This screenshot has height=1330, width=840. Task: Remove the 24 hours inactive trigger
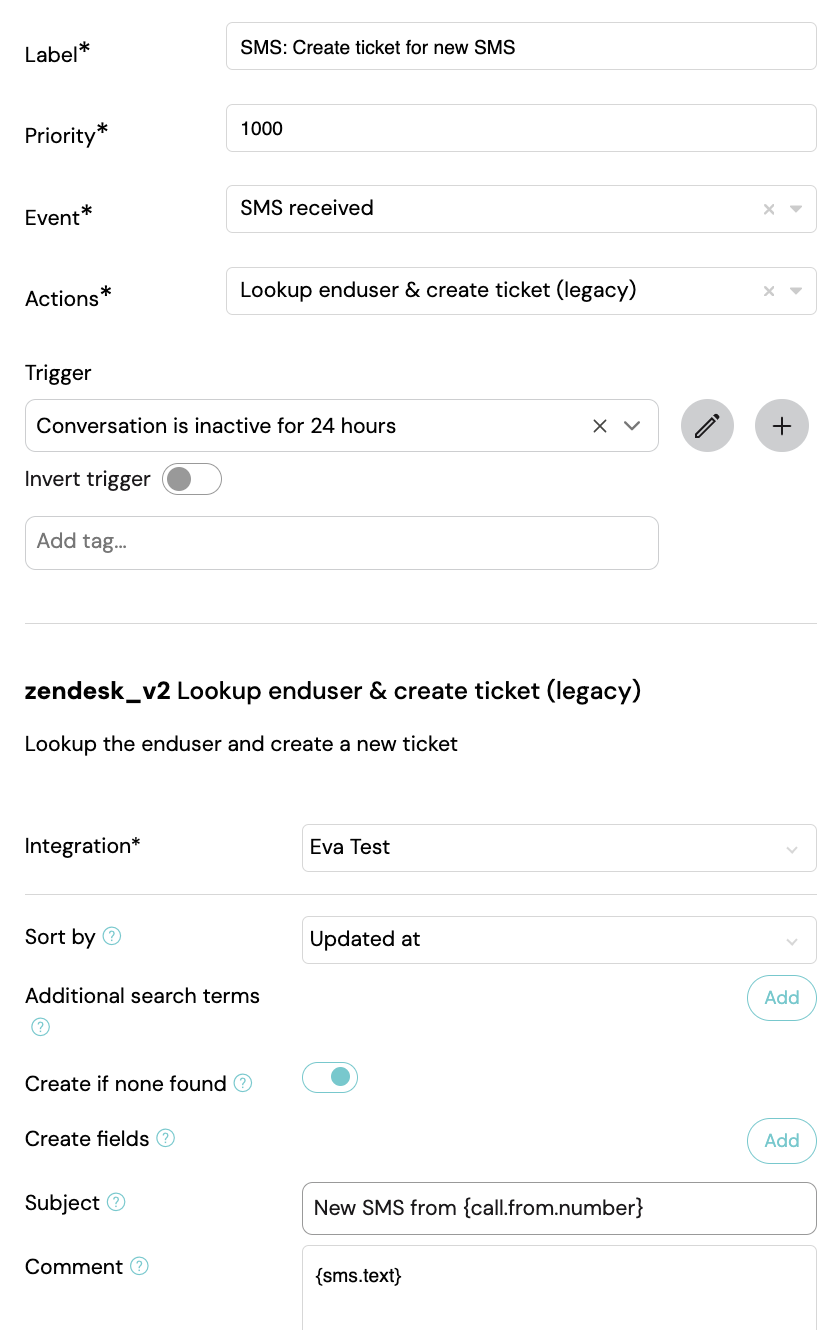tap(600, 426)
